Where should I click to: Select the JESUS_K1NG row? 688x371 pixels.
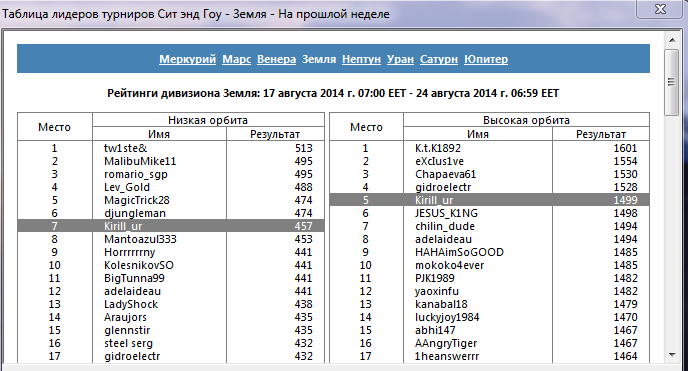pos(489,213)
